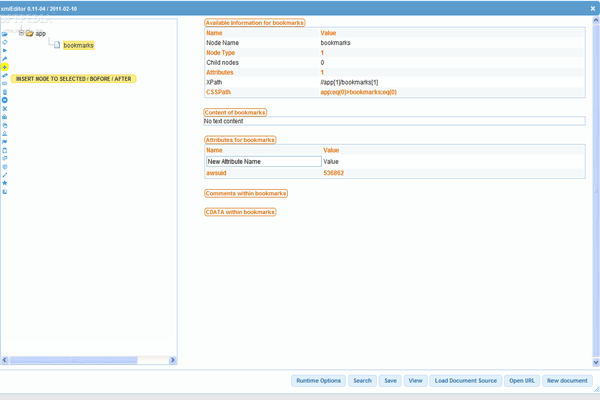Expand CDATA within bookmarks section
This screenshot has width=600, height=400.
(240, 212)
